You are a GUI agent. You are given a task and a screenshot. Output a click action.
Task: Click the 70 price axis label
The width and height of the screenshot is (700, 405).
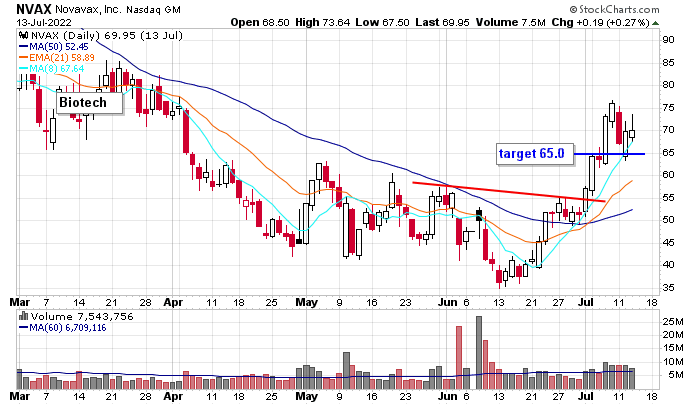[668, 130]
